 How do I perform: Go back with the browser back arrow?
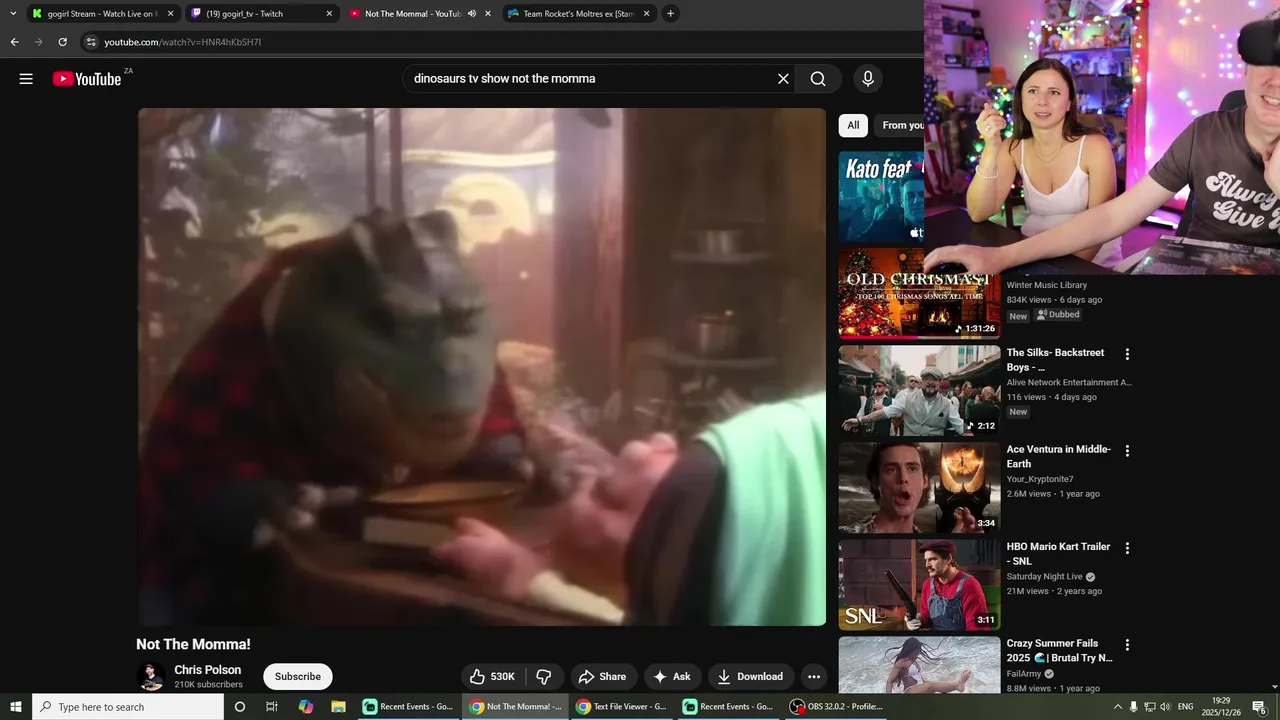(x=14, y=42)
